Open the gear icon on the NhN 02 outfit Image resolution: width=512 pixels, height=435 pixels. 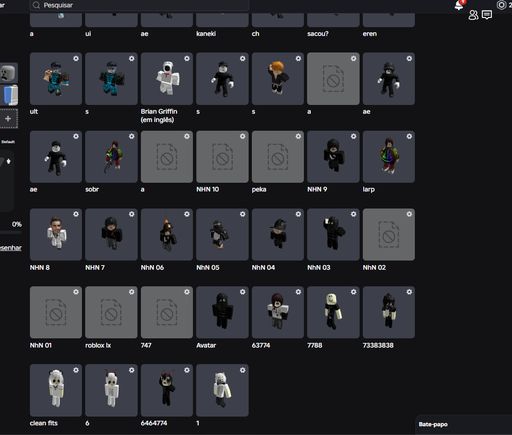coord(409,214)
